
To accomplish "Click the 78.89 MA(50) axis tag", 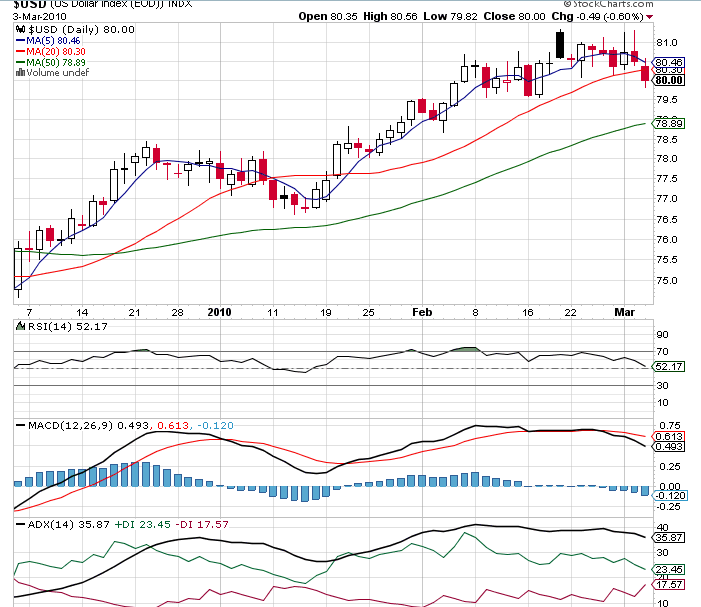I will click(668, 122).
